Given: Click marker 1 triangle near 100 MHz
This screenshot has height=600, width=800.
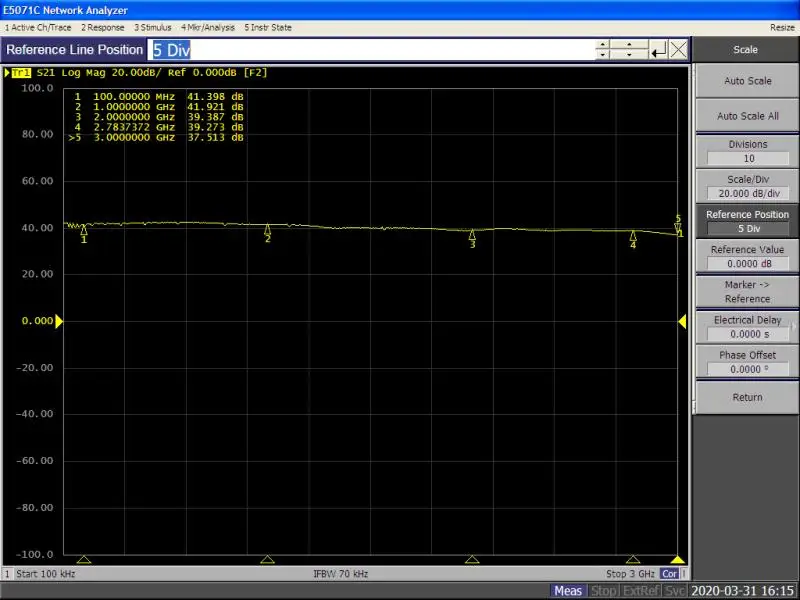Looking at the screenshot, I should click(x=84, y=230).
